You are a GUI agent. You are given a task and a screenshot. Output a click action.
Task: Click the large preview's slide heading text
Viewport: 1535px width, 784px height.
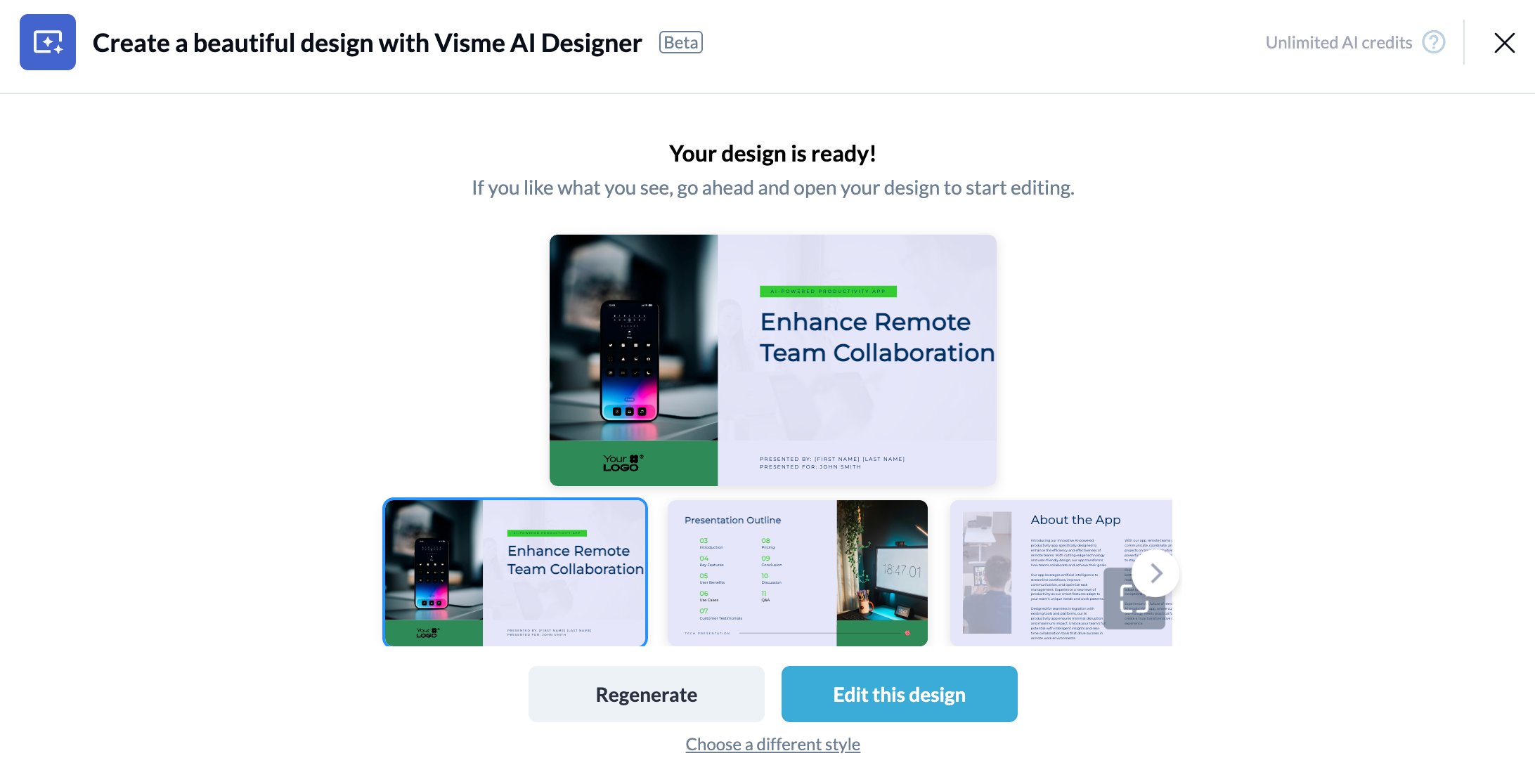coord(877,337)
